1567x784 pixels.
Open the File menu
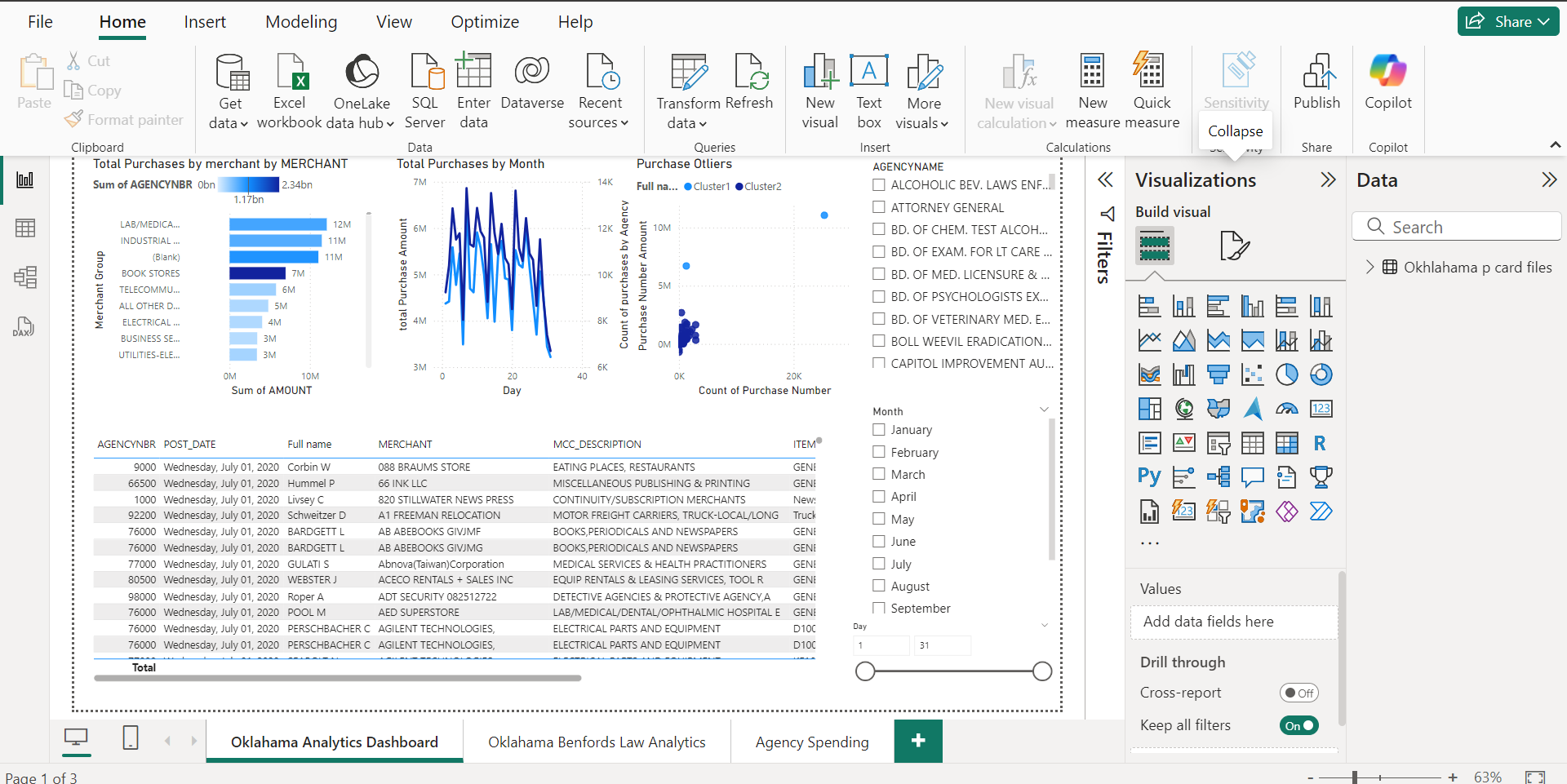pyautogui.click(x=40, y=22)
